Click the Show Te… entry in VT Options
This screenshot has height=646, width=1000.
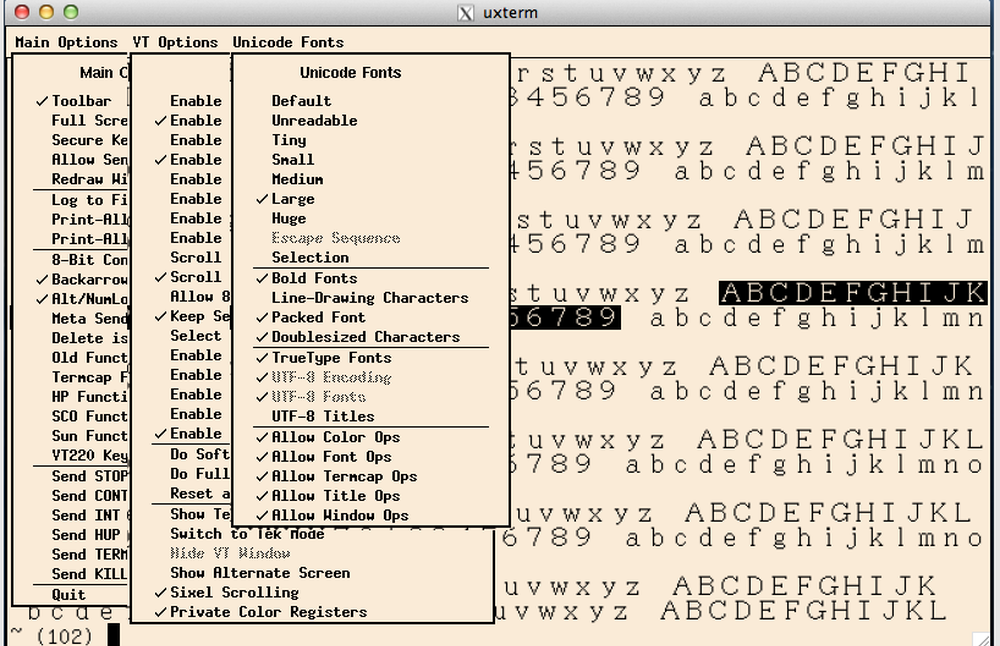pyautogui.click(x=200, y=514)
